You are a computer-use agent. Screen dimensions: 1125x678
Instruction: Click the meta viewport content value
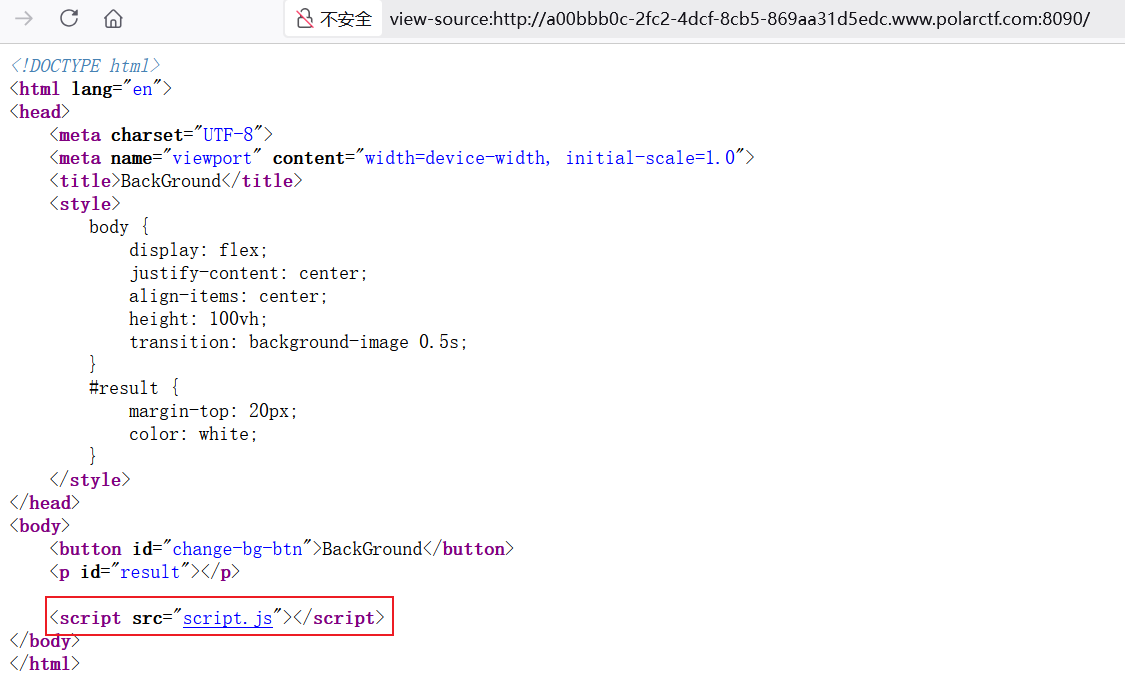pos(549,158)
